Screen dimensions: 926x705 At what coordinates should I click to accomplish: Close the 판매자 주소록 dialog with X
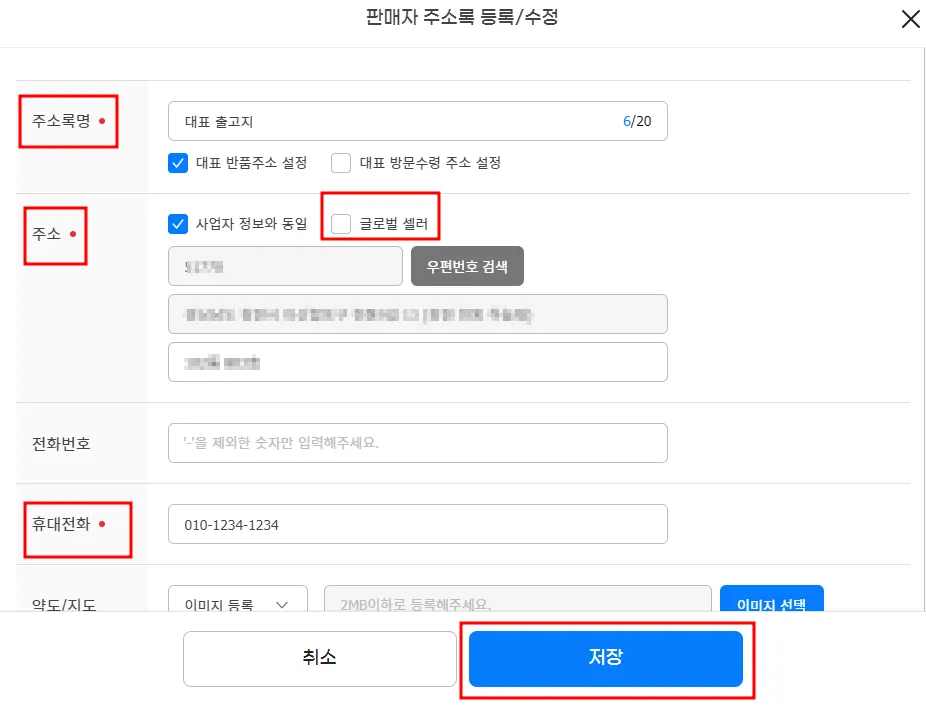tap(910, 19)
